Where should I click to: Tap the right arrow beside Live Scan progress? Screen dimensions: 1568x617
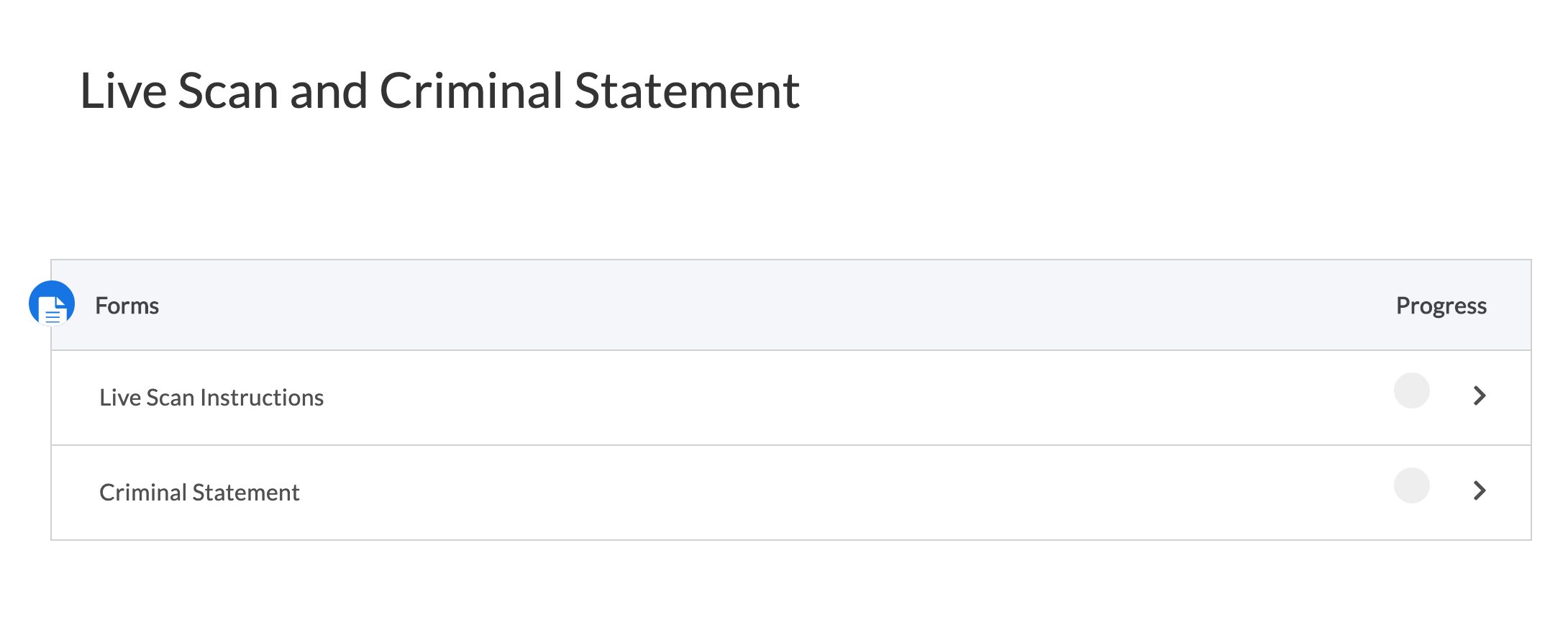pos(1479,396)
